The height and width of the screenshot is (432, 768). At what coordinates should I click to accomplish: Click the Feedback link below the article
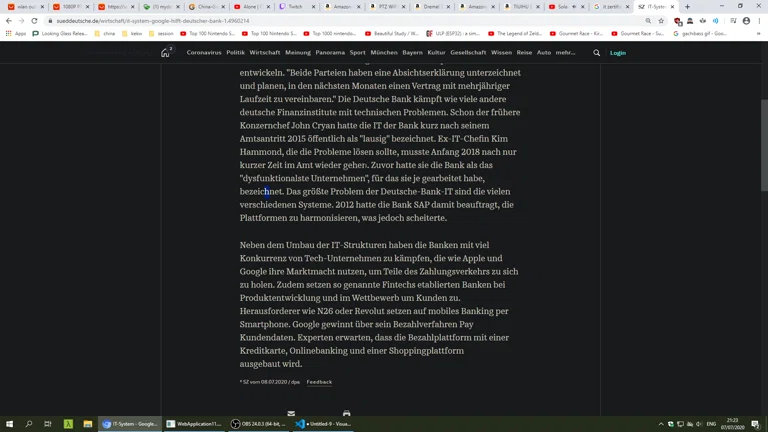pos(319,382)
